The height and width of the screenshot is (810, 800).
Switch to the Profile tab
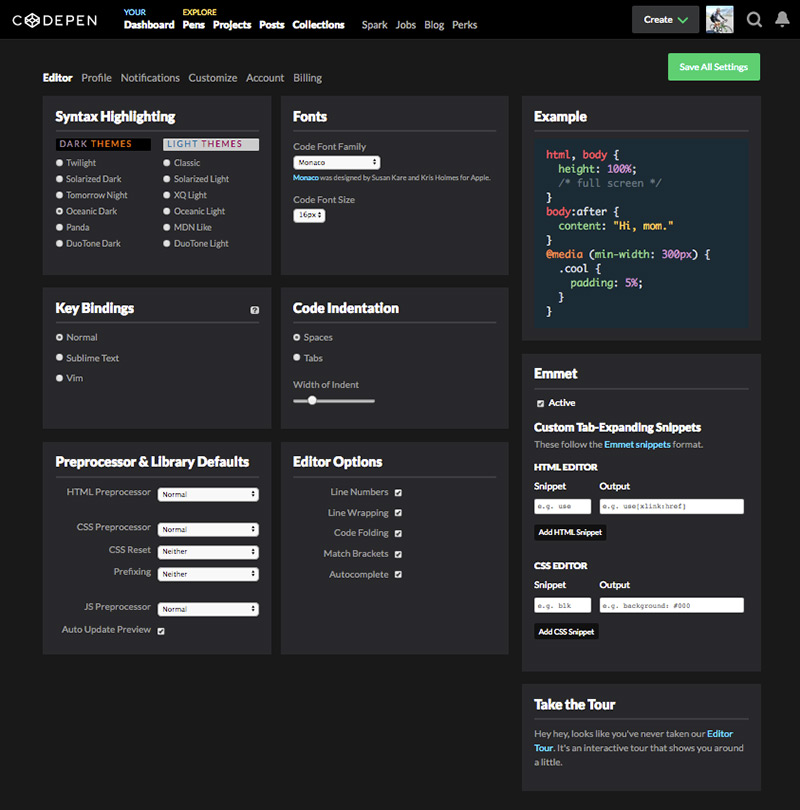click(x=96, y=78)
